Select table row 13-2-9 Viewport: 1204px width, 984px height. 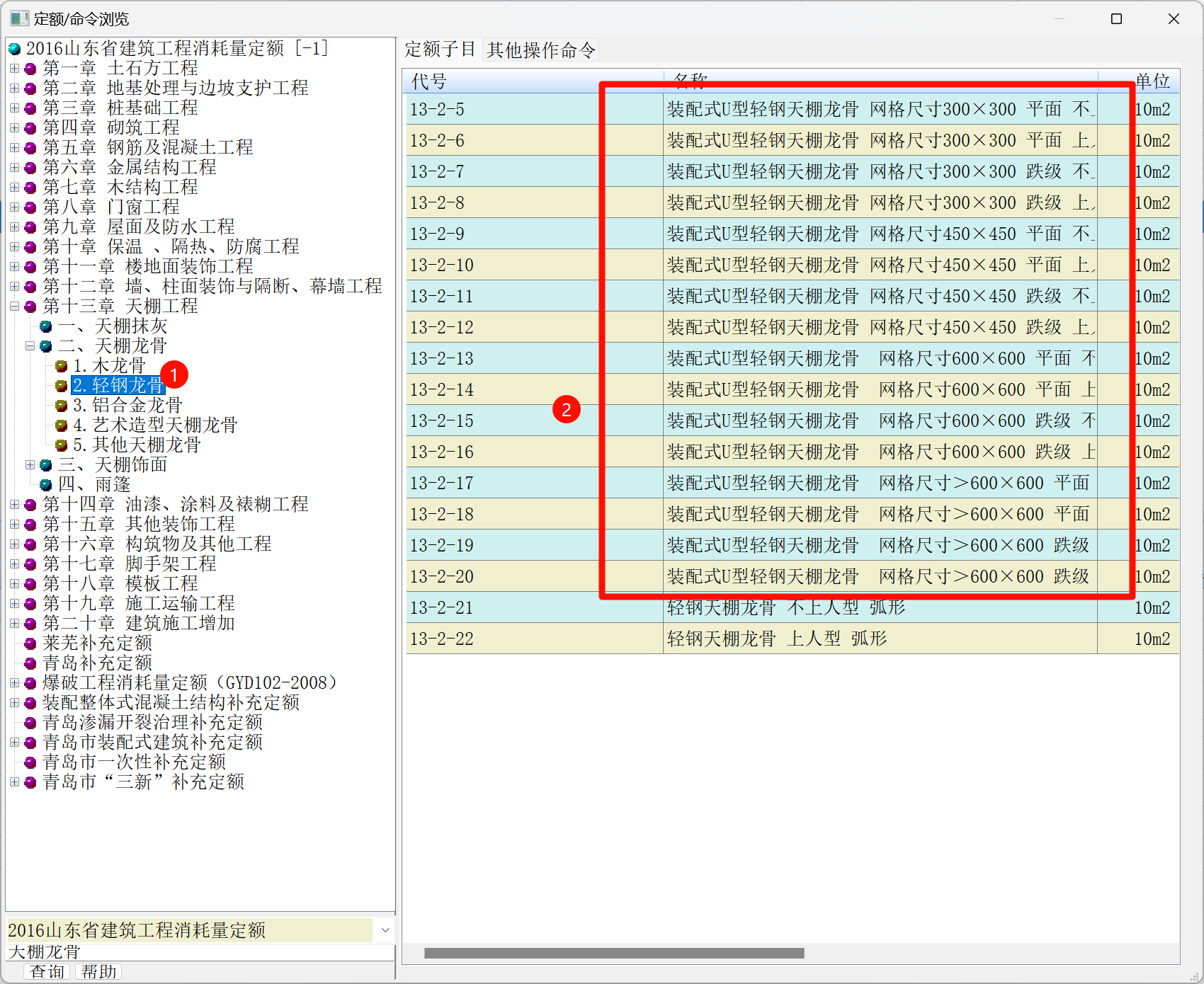point(793,234)
